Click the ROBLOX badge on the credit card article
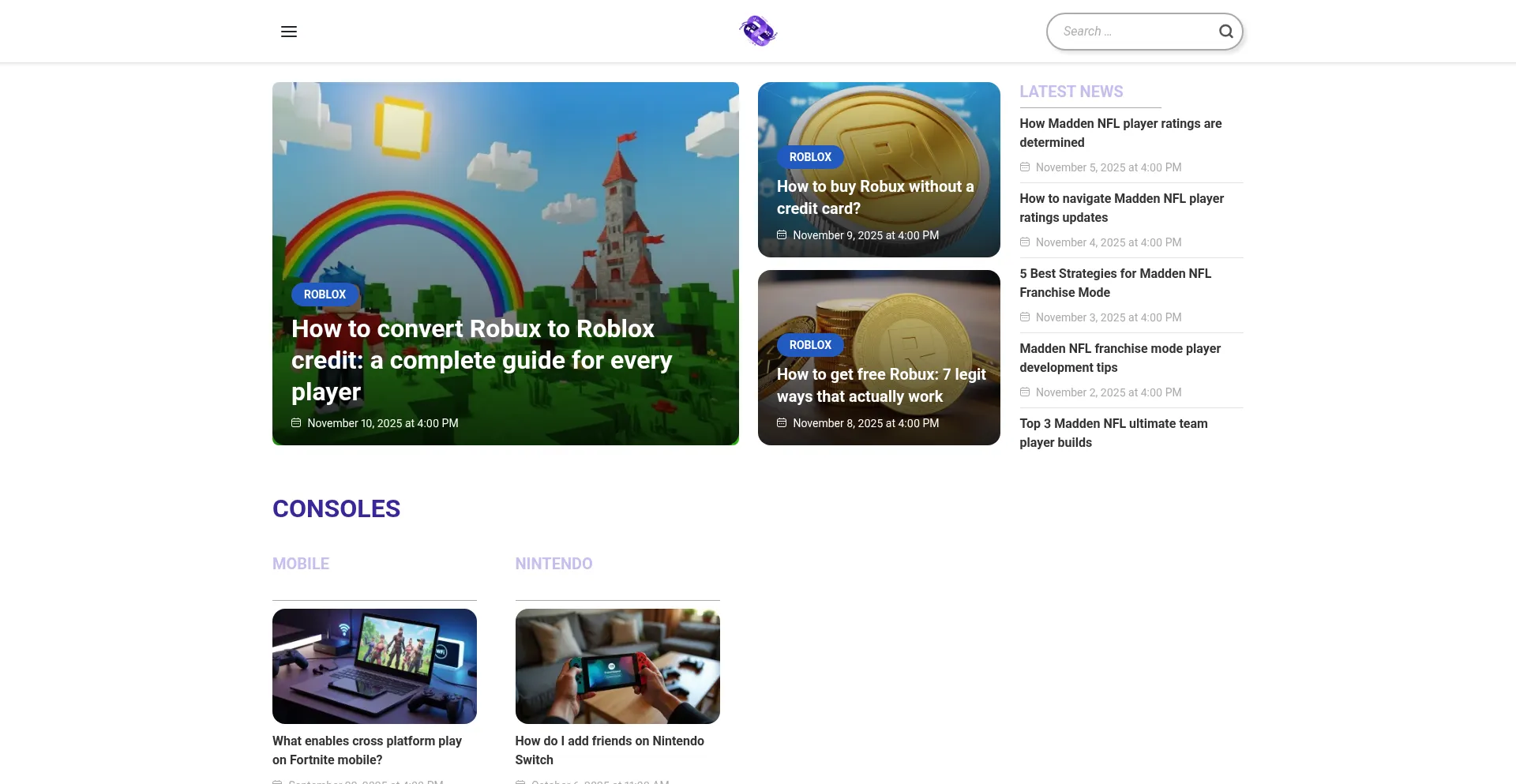 click(x=810, y=157)
